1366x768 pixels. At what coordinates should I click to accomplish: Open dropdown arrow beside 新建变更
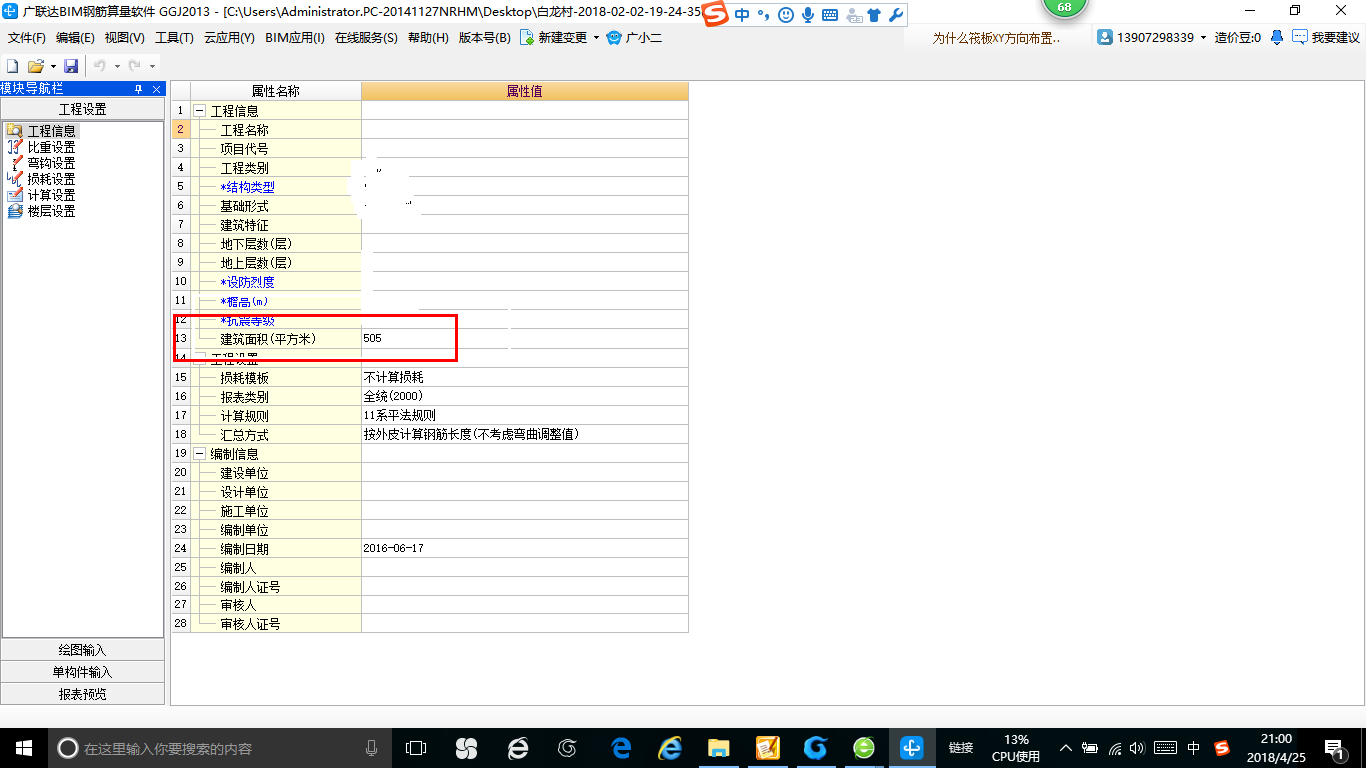(x=596, y=38)
